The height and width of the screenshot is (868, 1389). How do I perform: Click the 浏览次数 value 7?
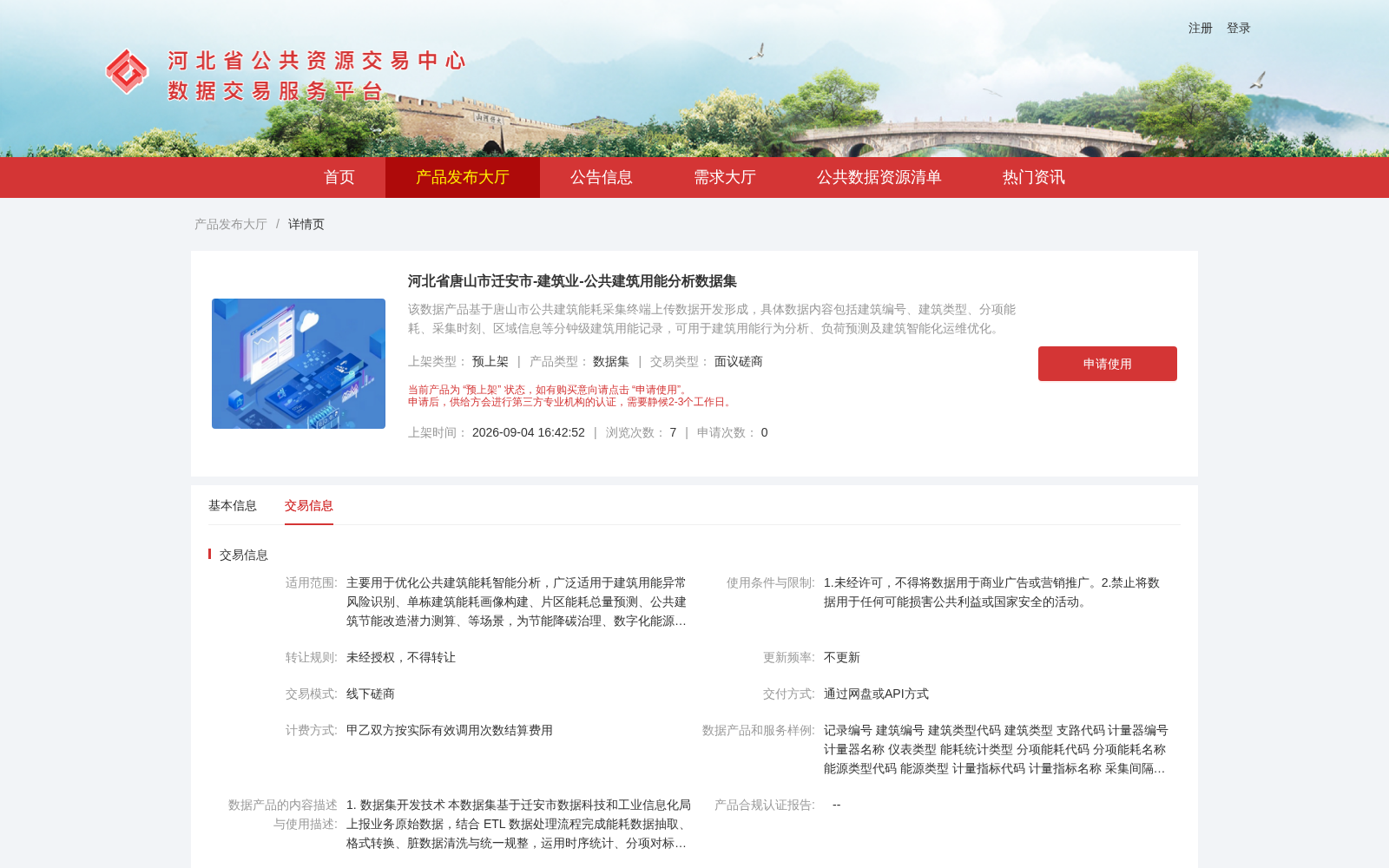(x=673, y=432)
